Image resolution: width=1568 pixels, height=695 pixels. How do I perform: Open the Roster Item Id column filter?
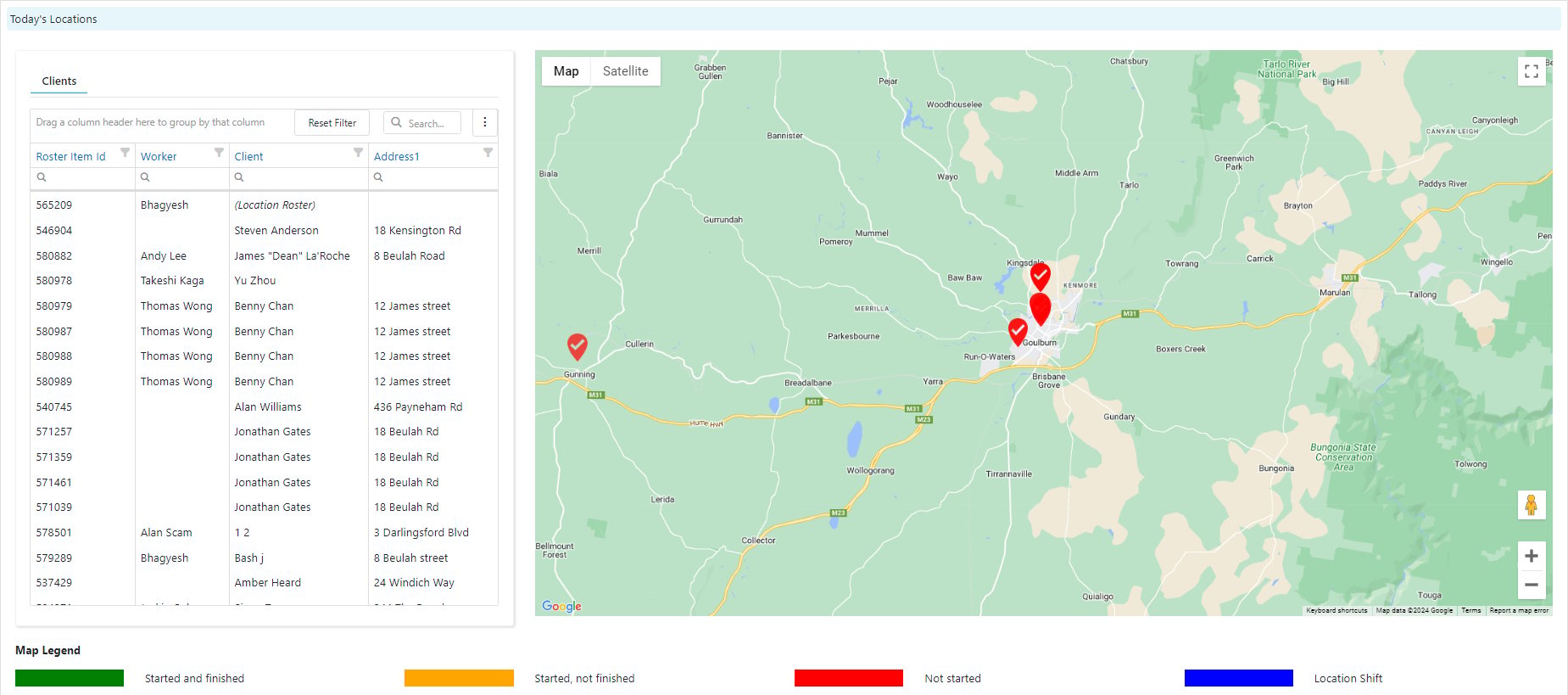pyautogui.click(x=125, y=153)
